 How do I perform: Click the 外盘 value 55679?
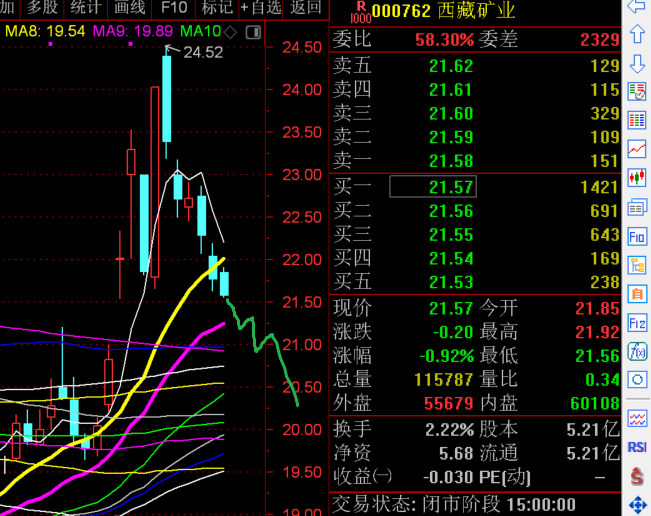tap(448, 403)
